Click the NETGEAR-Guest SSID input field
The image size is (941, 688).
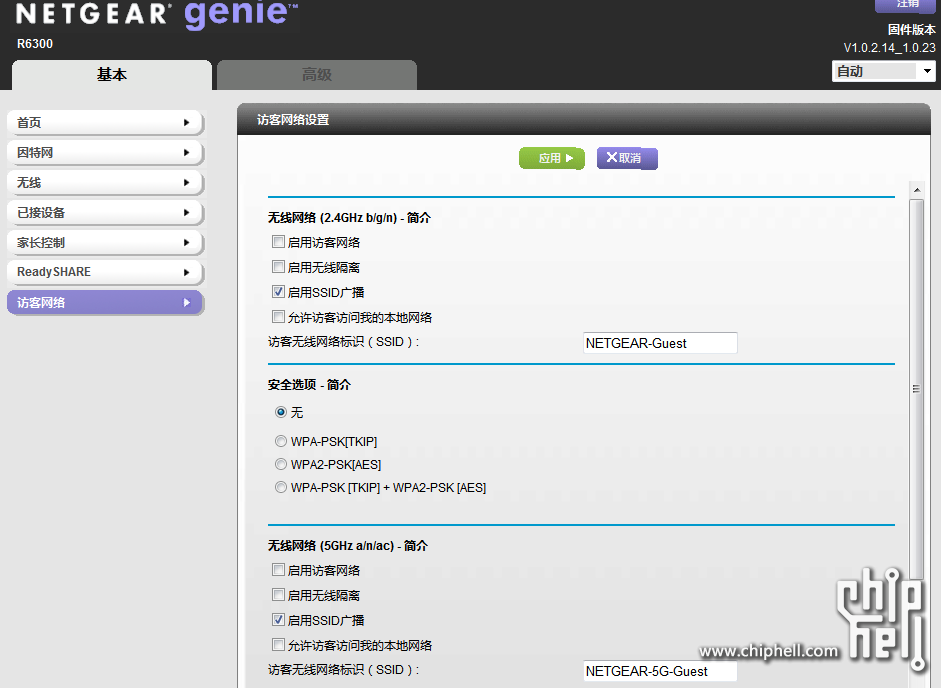(x=660, y=343)
